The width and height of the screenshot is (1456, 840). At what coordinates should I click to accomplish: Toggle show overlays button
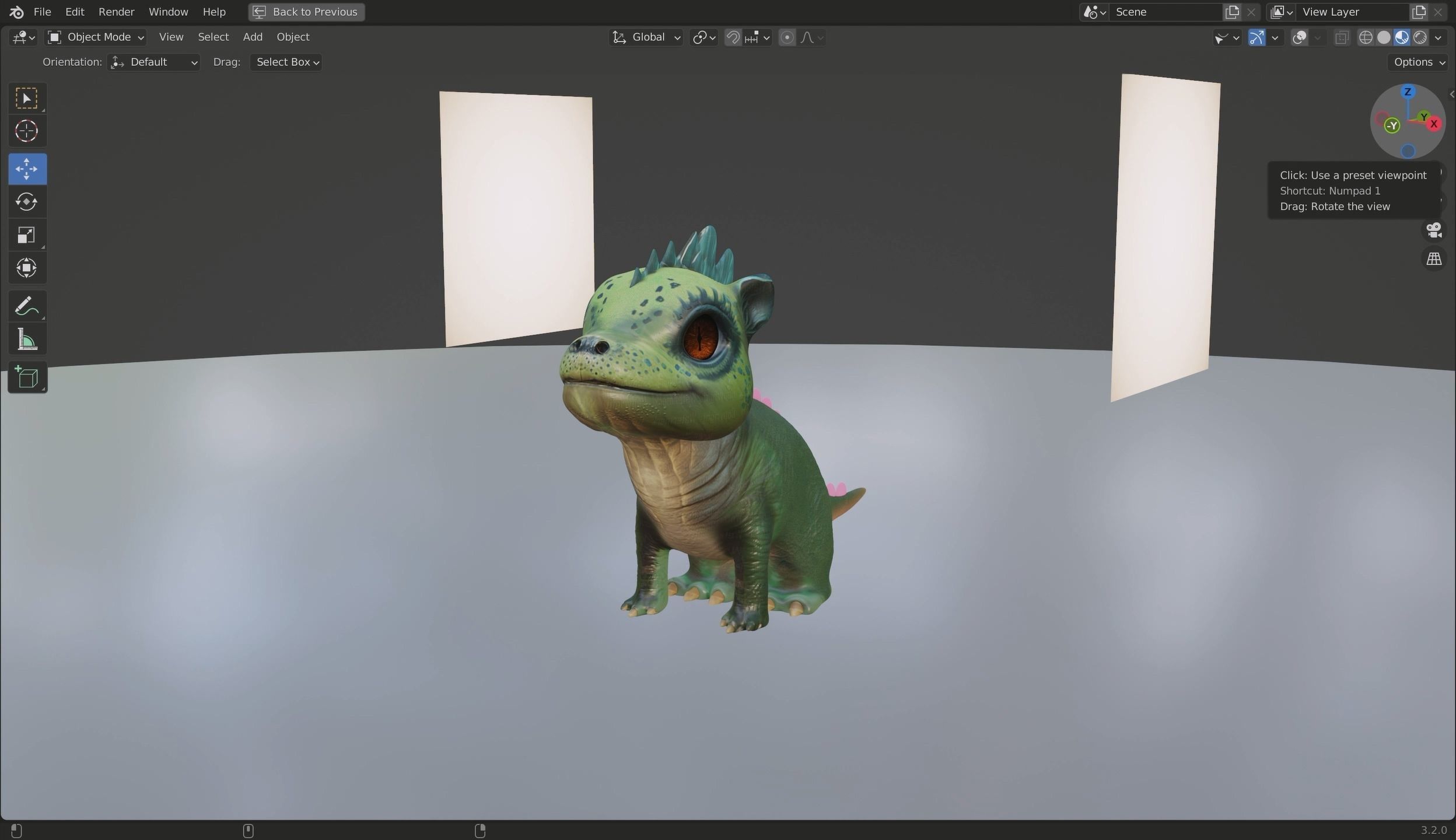click(1299, 37)
